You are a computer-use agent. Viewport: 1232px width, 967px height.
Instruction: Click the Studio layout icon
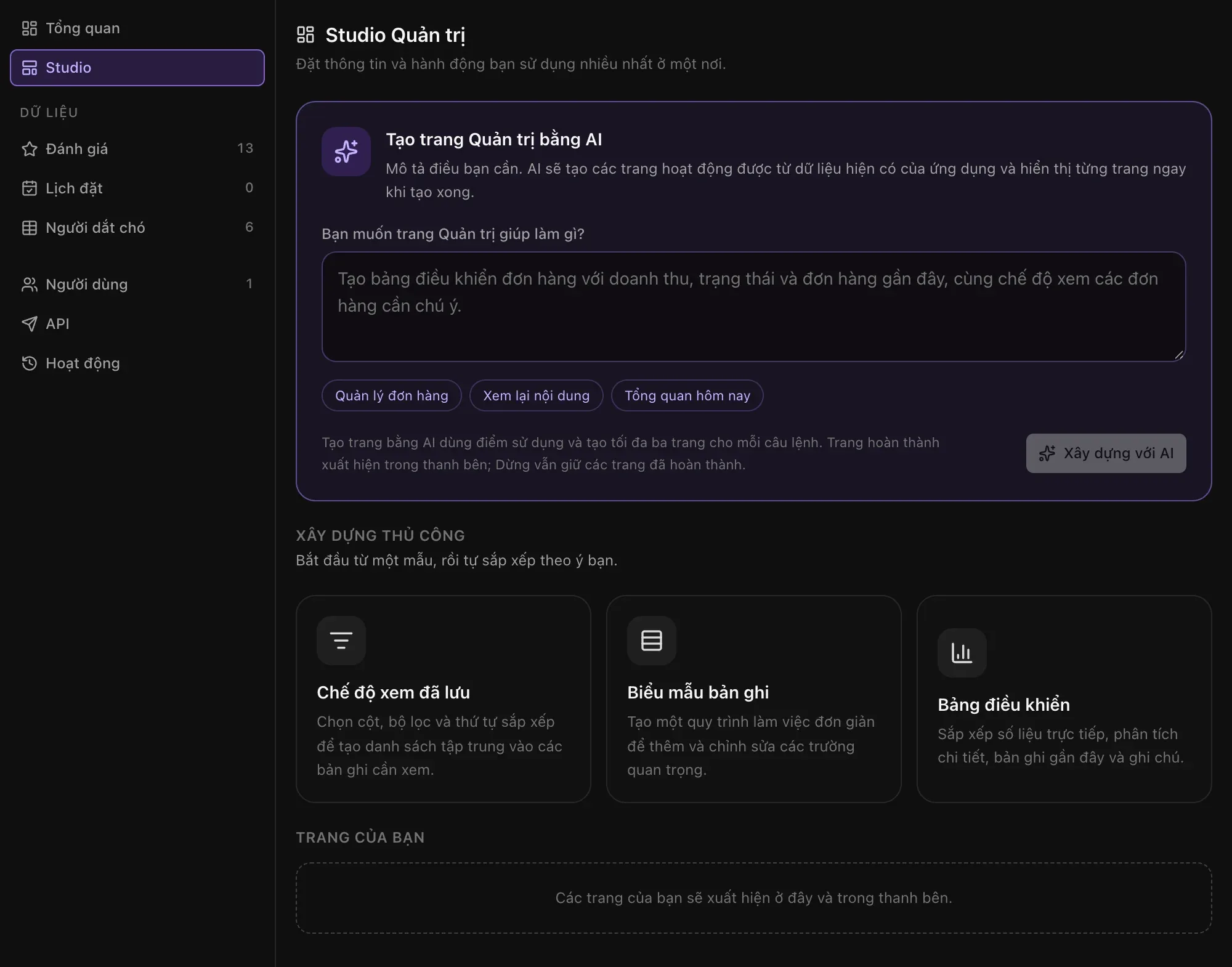click(x=30, y=68)
